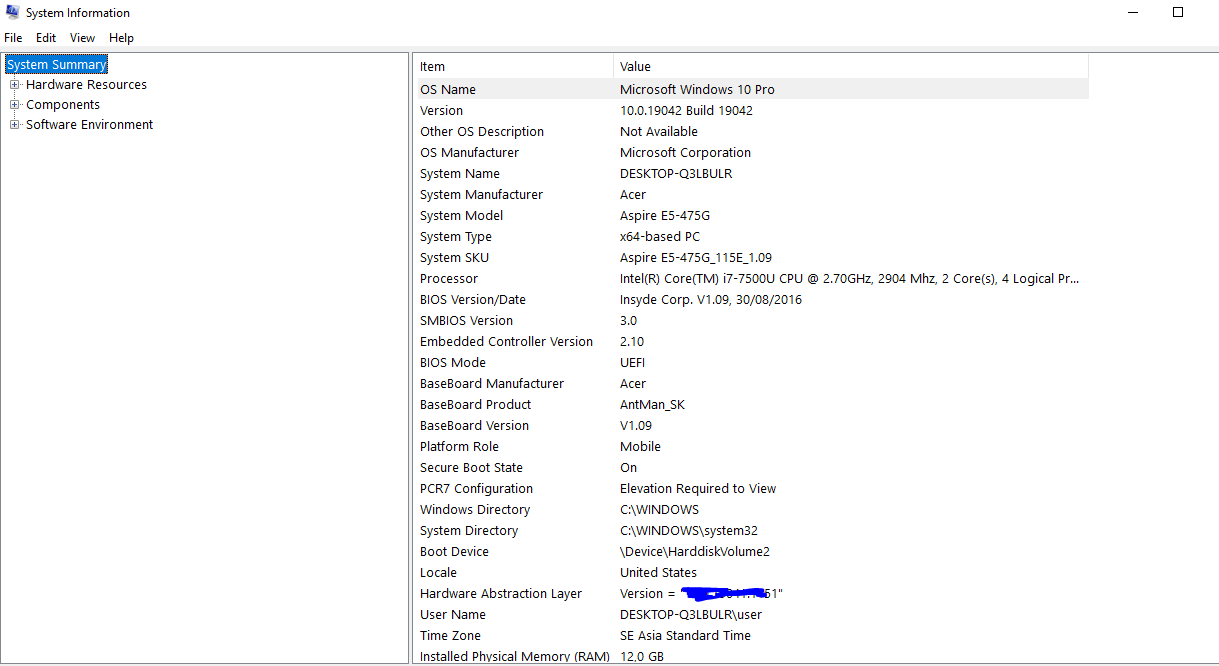Select System Summary in the tree
The width and height of the screenshot is (1219, 666).
(56, 65)
